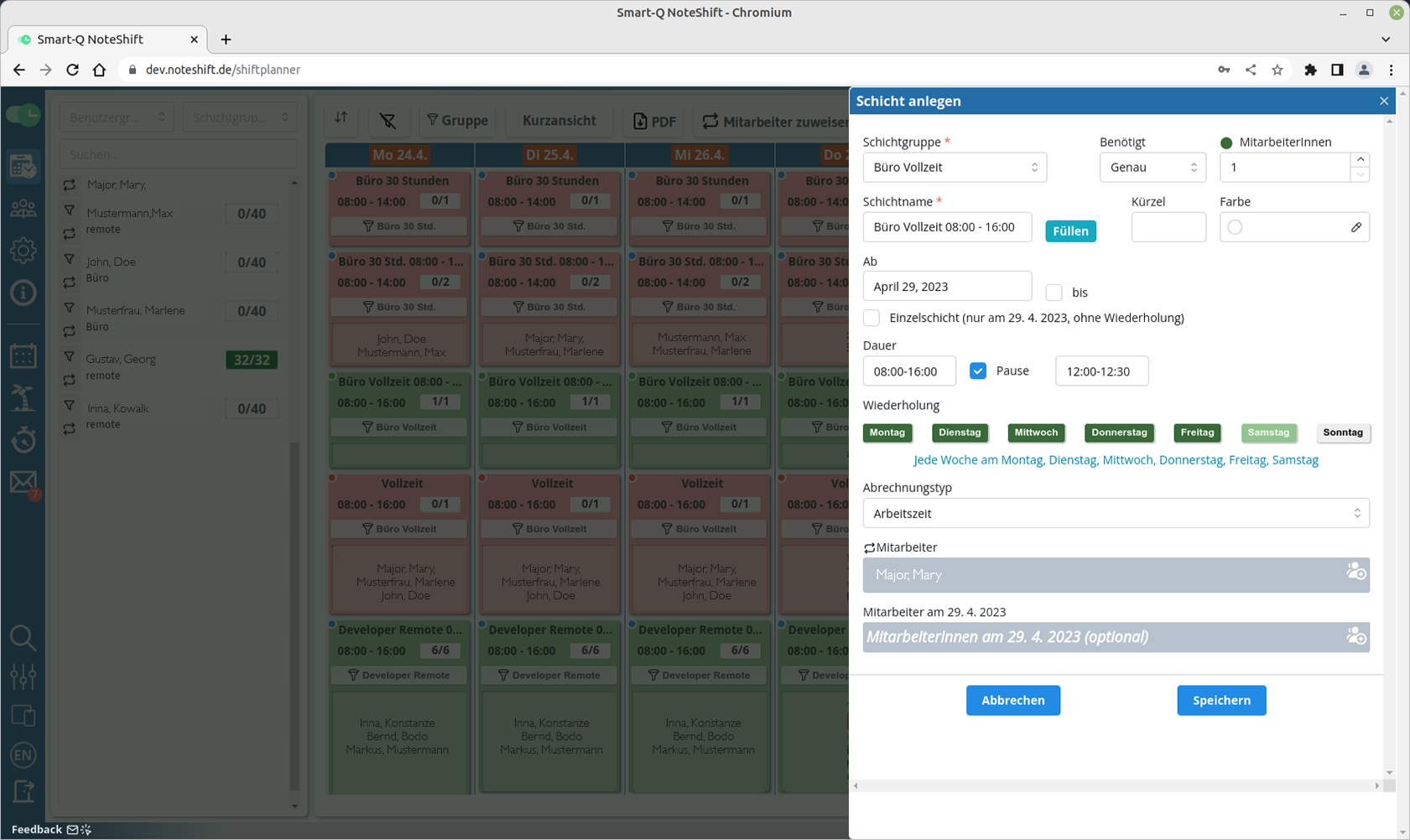Viewport: 1410px width, 840px height.
Task: Click the Ab date field April 29, 2023
Action: pyautogui.click(x=947, y=286)
